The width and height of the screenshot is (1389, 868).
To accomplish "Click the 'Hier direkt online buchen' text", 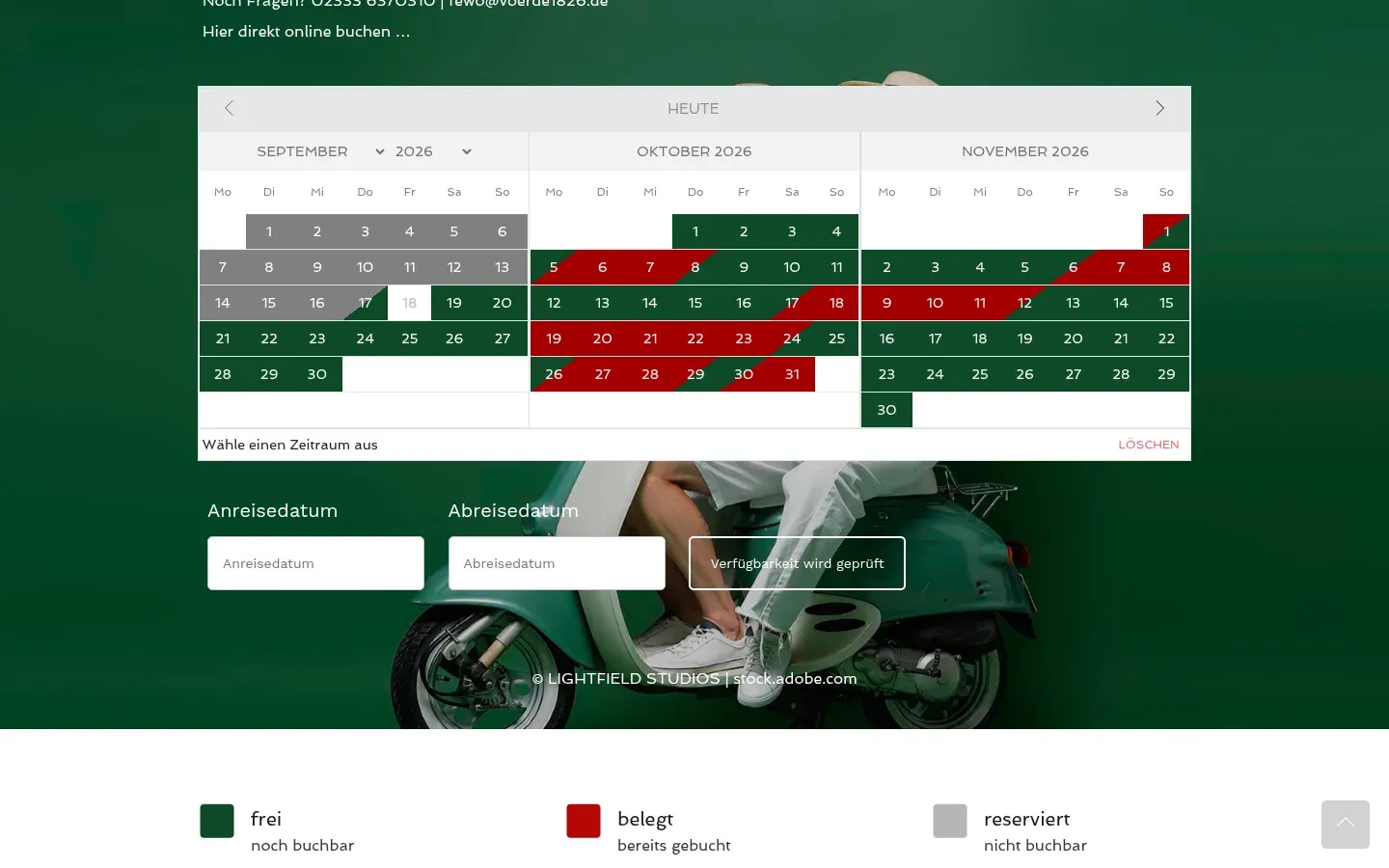I will coord(306,32).
